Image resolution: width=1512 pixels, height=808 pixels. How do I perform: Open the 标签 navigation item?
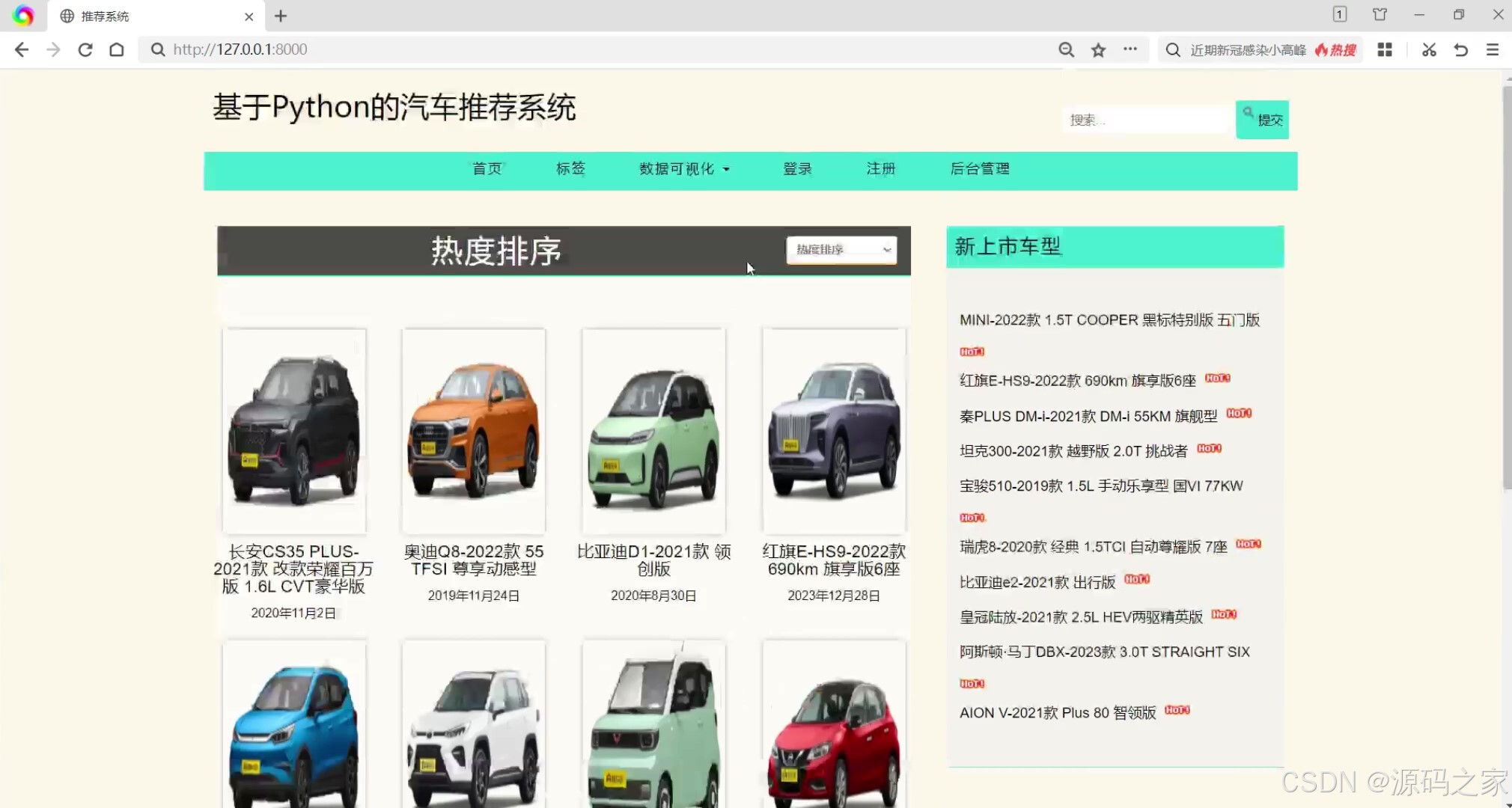(570, 169)
